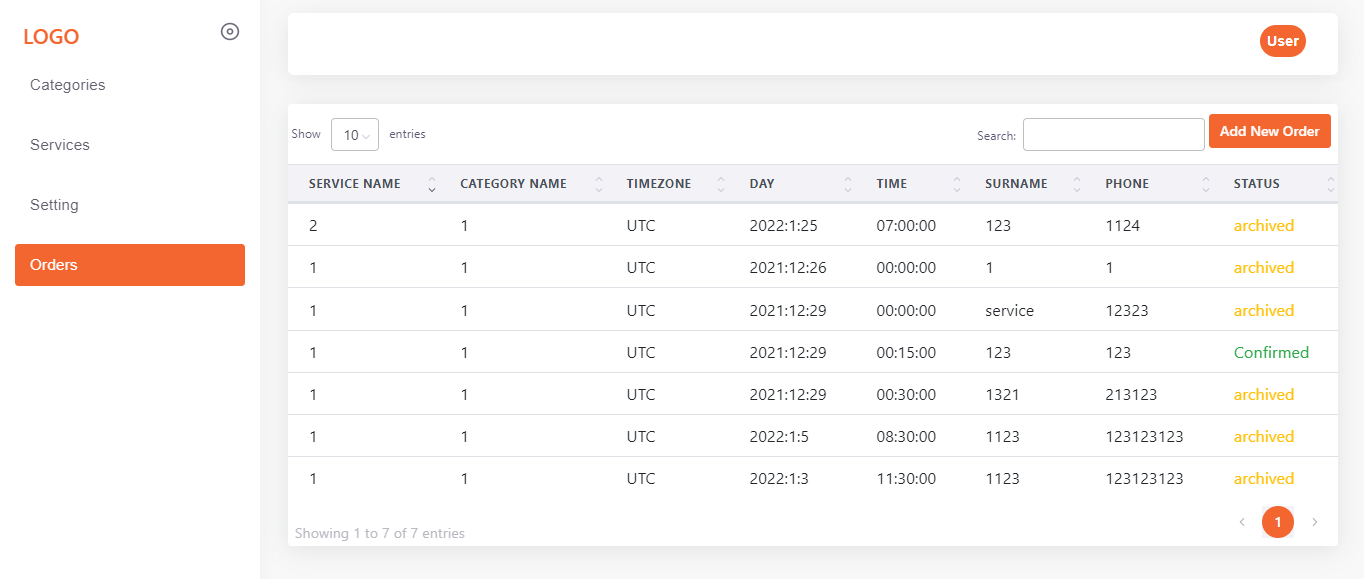
Task: Sort by Time column arrows
Action: (956, 184)
